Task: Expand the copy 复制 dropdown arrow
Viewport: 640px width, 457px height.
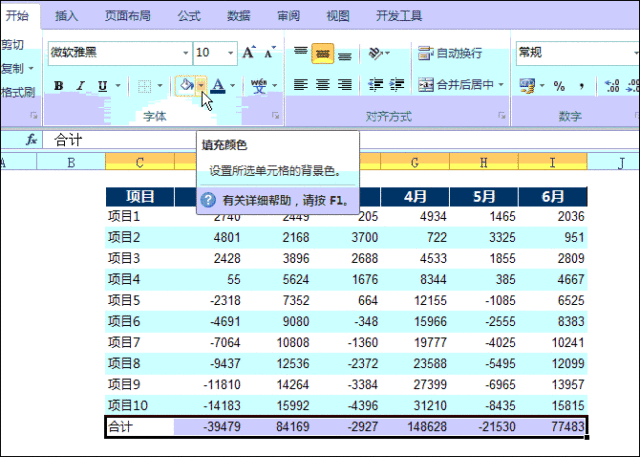Action: 31,68
